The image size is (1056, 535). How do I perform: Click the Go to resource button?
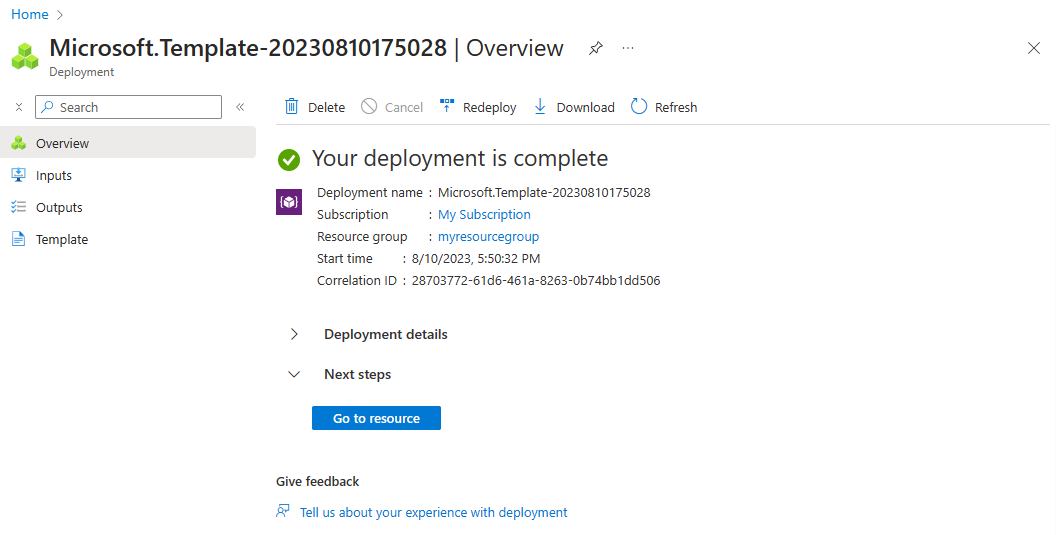pos(376,418)
